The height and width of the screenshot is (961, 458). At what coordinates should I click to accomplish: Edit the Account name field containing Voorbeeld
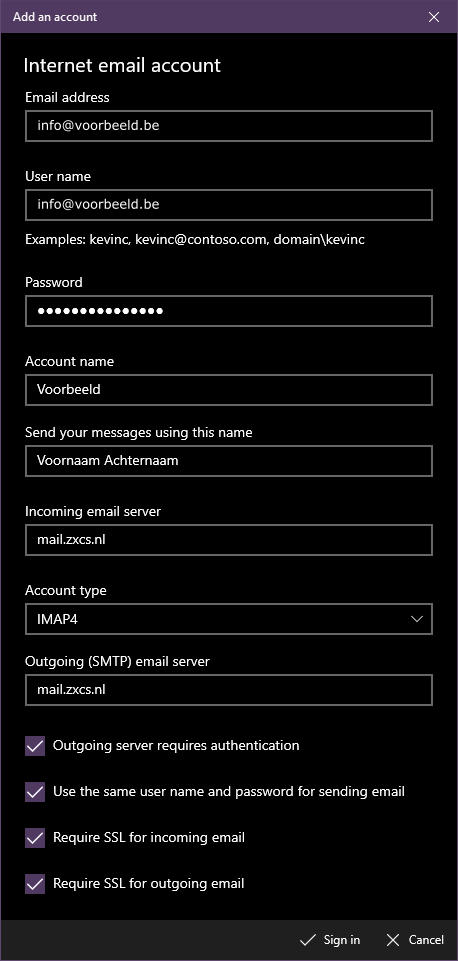click(x=229, y=390)
